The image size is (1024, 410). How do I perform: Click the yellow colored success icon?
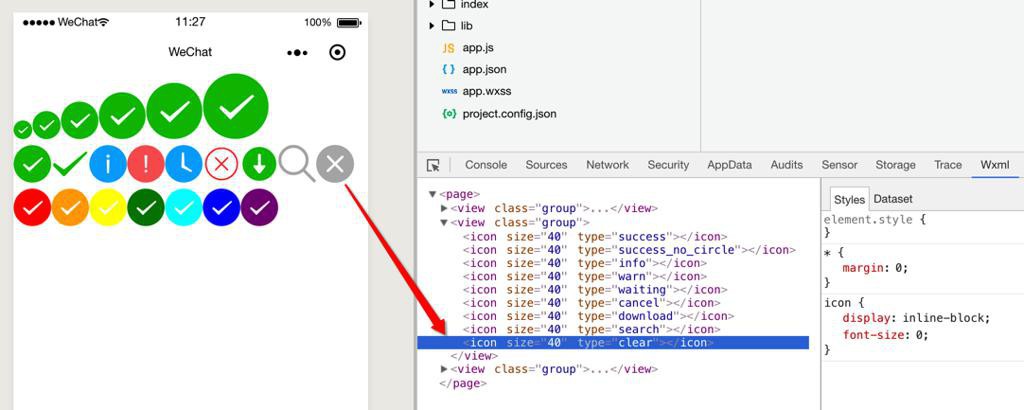108,208
